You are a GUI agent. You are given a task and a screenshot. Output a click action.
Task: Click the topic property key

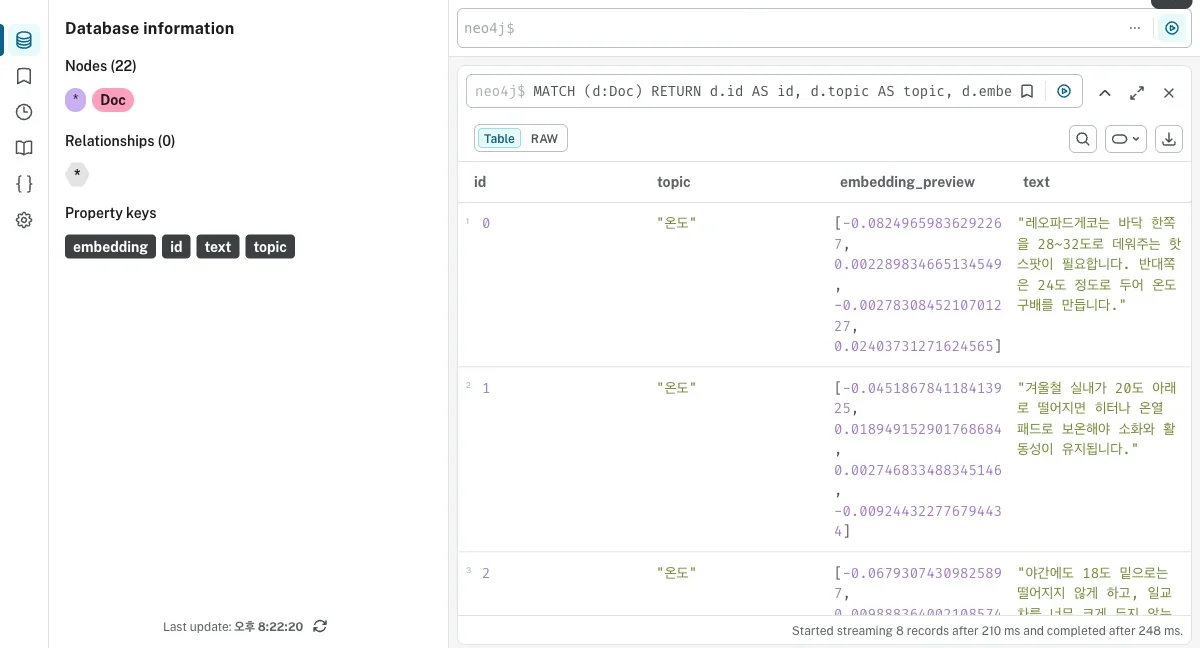(270, 247)
